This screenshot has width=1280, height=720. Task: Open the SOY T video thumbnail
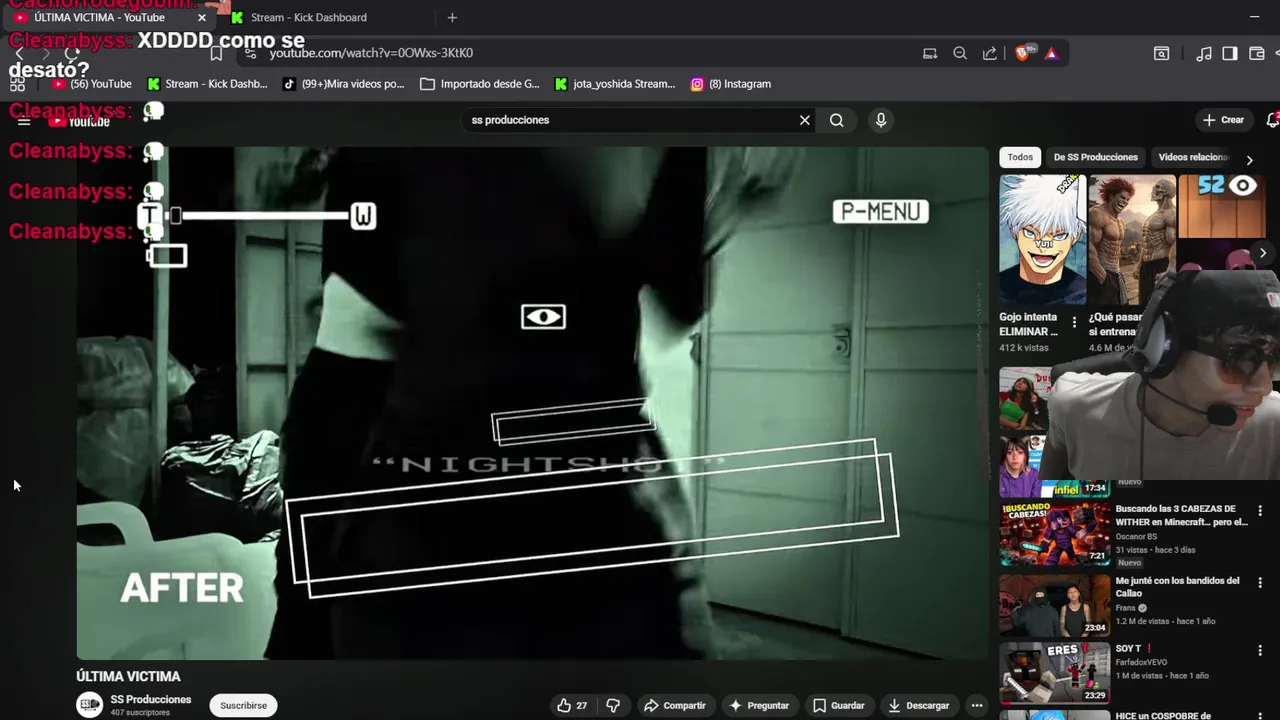point(1054,673)
